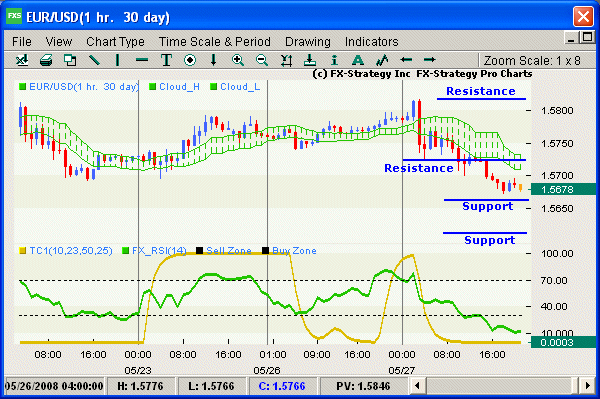Click the circle target marker tool
Image resolution: width=600 pixels, height=399 pixels.
[x=190, y=60]
